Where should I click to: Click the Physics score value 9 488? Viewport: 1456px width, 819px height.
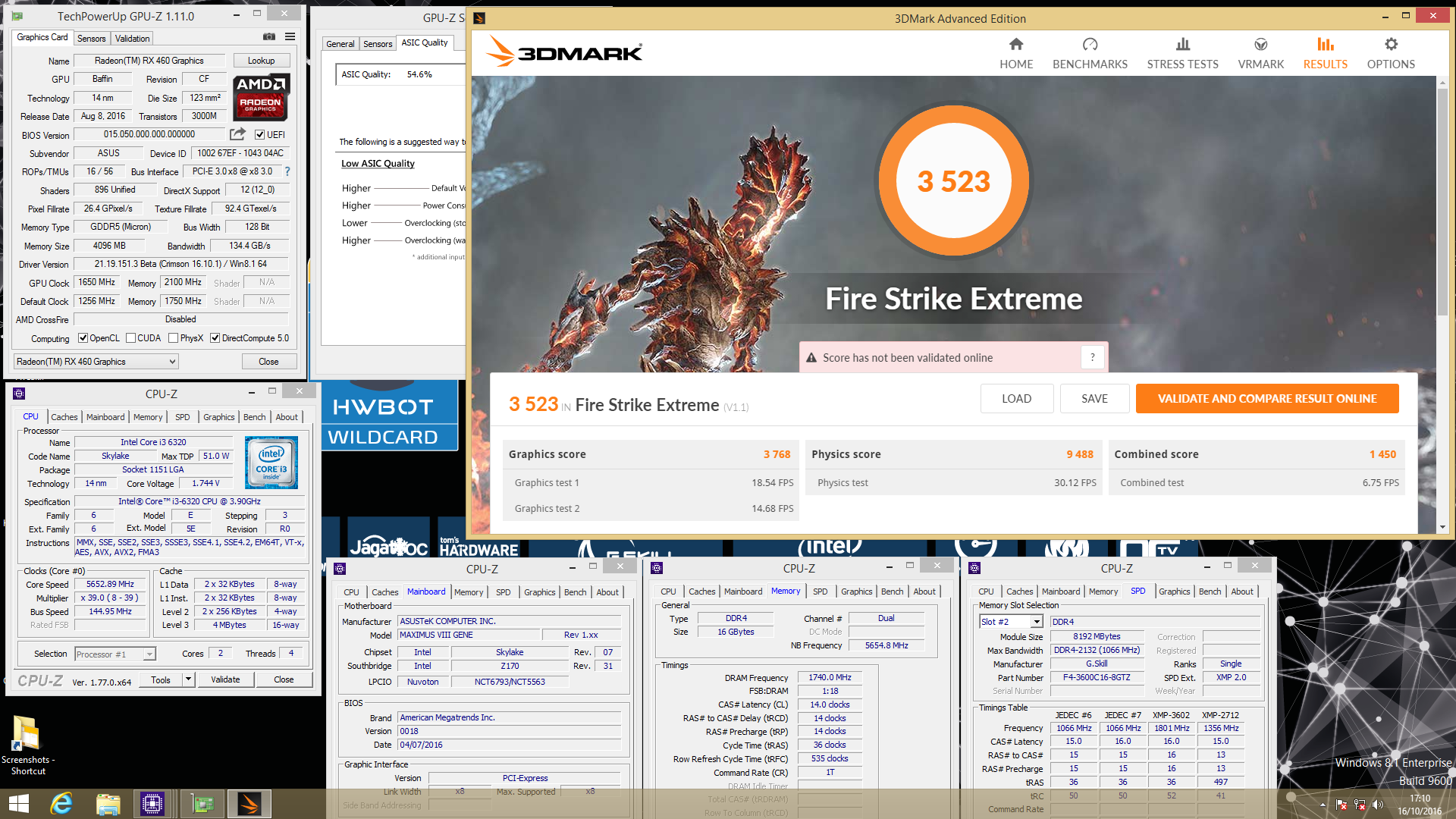[x=1080, y=454]
